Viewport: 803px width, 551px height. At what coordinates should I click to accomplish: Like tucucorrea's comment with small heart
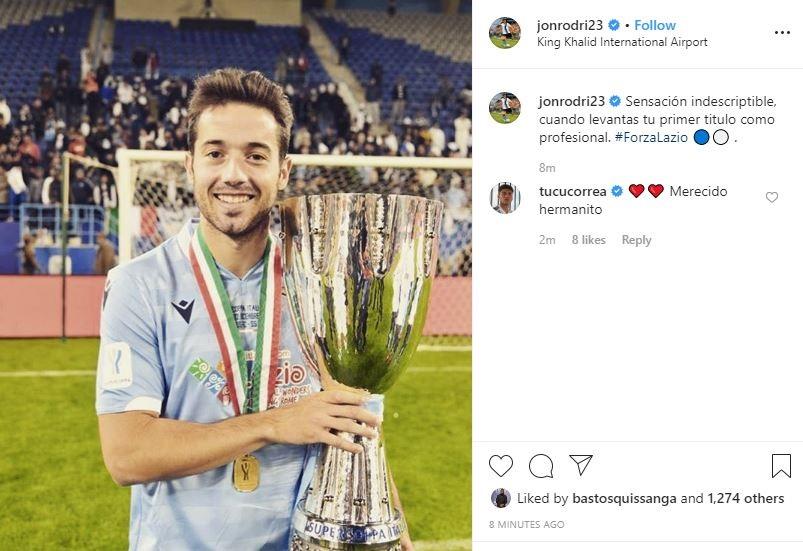(x=772, y=197)
